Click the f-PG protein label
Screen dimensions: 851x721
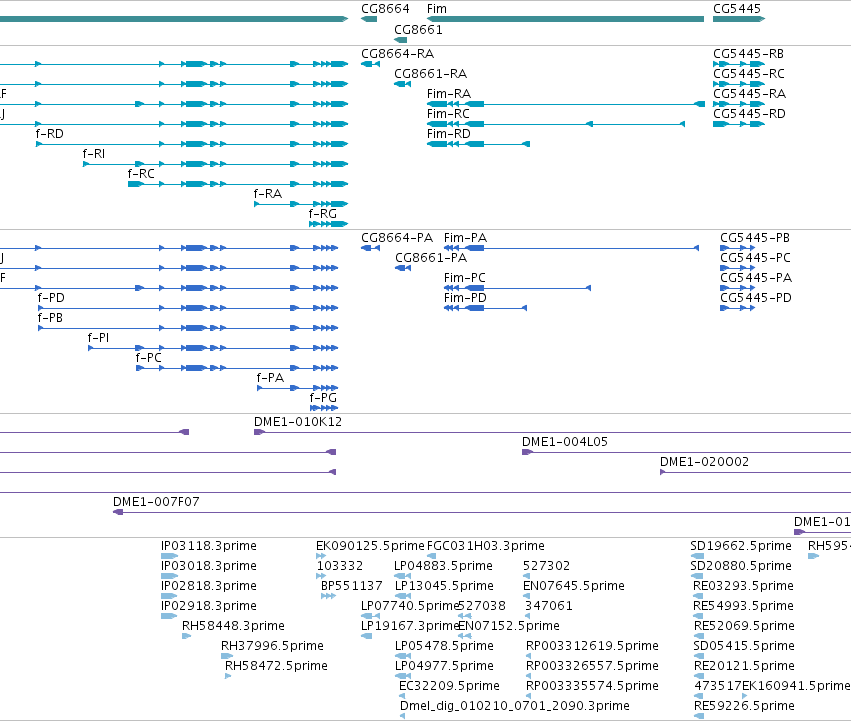(x=323, y=398)
